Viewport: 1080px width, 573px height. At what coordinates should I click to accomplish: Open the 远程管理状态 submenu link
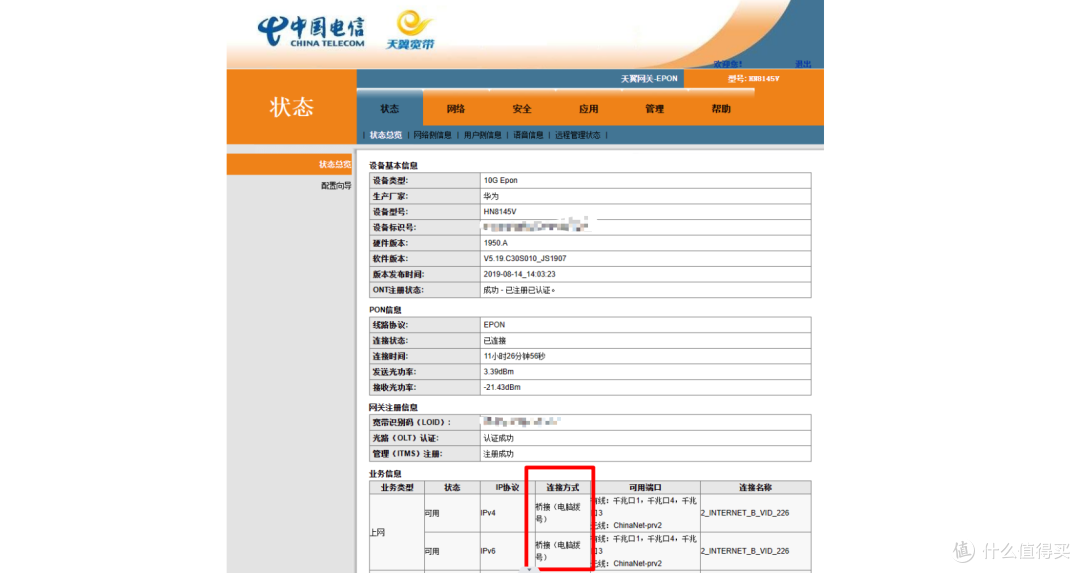pyautogui.click(x=578, y=135)
